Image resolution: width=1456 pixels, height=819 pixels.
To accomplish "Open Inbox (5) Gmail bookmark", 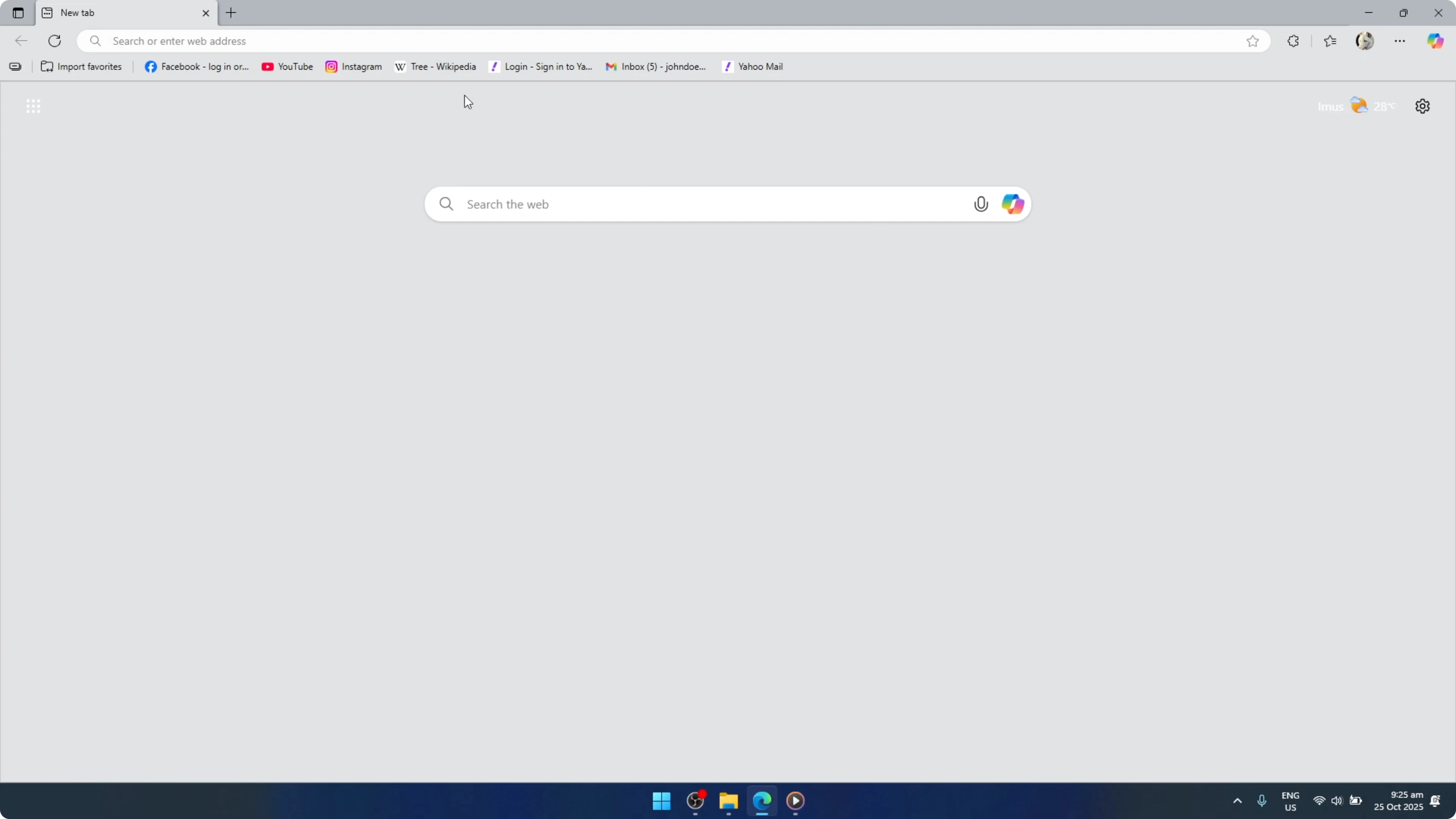I will (x=656, y=67).
